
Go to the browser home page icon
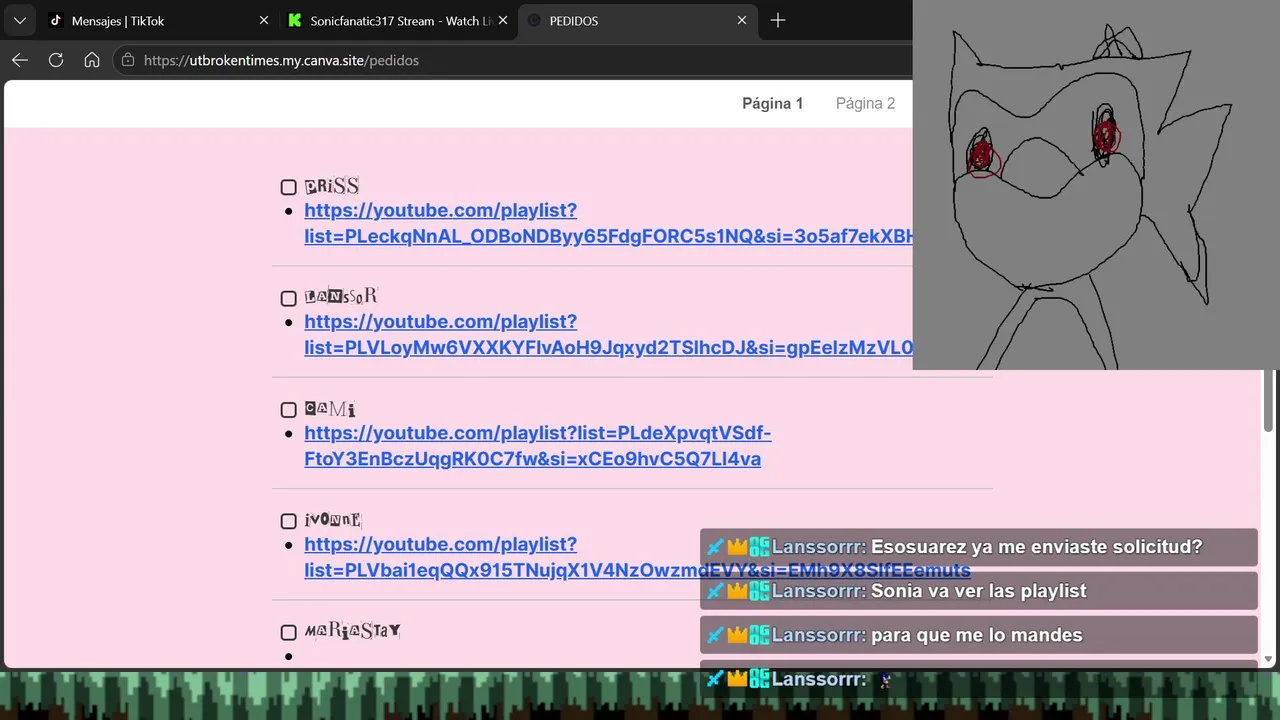92,60
